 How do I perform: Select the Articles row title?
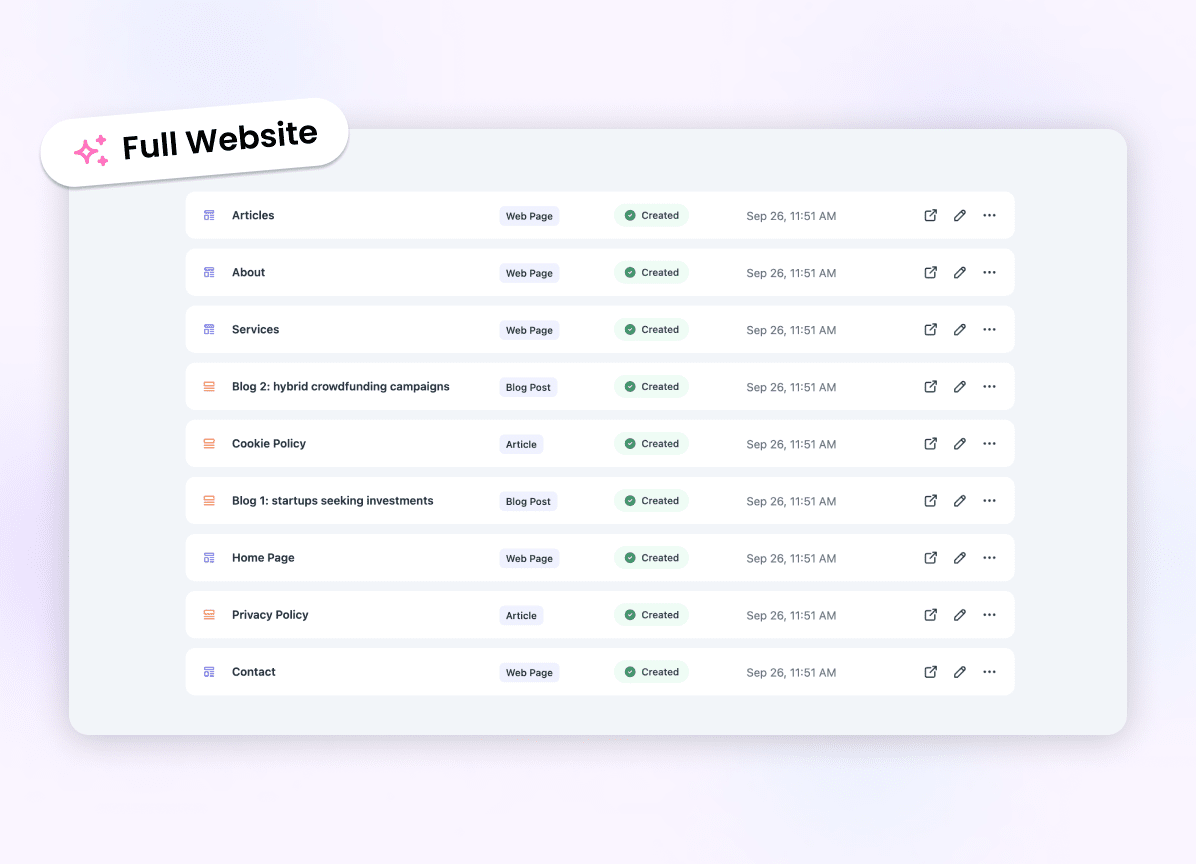[x=253, y=215]
